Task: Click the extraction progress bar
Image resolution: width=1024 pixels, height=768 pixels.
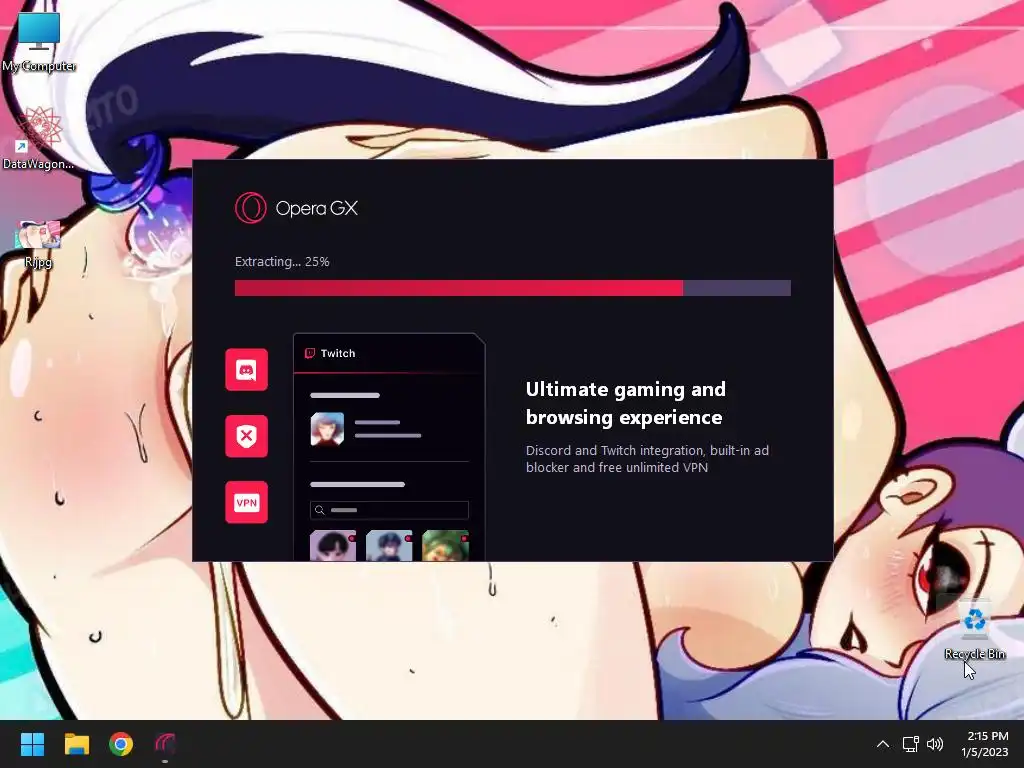Action: click(513, 288)
